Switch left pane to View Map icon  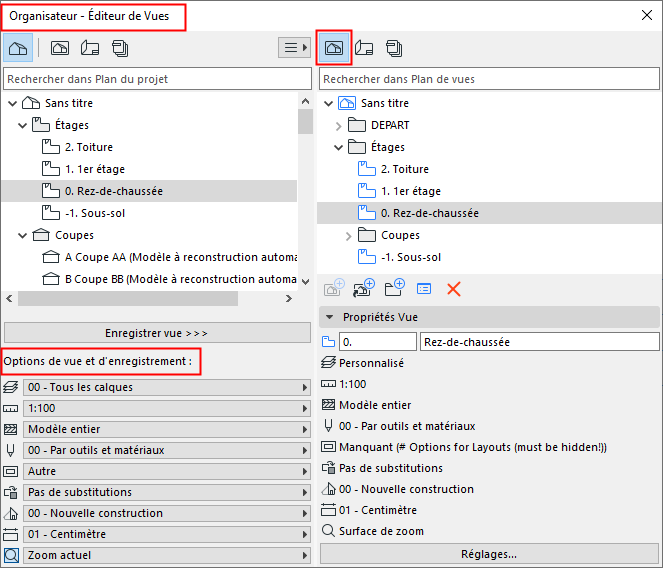pos(60,48)
